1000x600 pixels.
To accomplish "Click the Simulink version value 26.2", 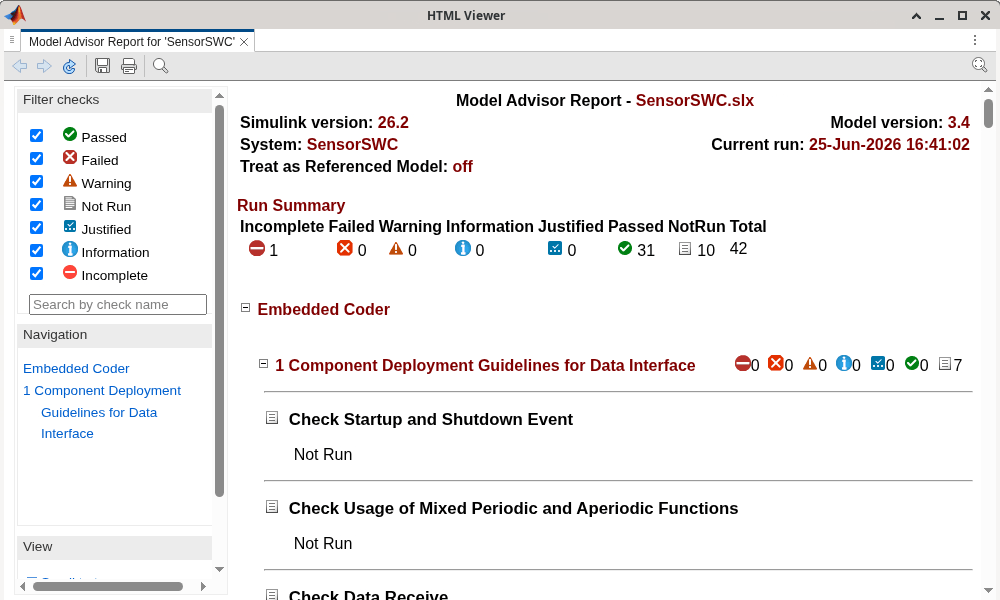I will point(393,122).
